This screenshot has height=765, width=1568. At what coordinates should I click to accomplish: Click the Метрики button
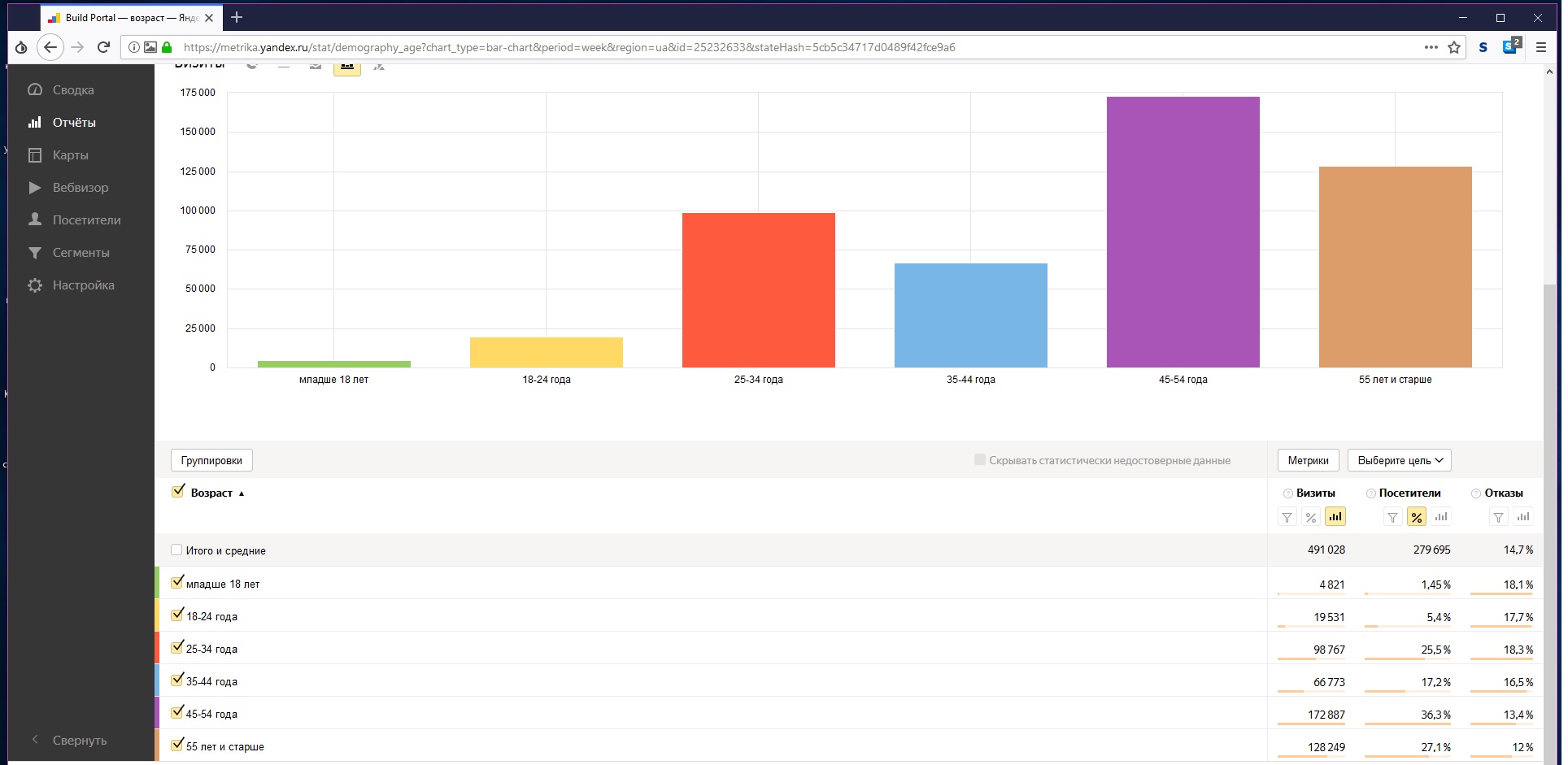1308,460
